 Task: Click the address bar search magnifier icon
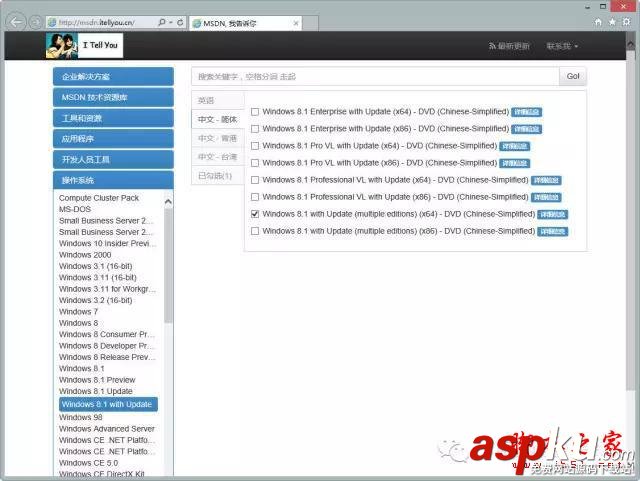pyautogui.click(x=162, y=22)
